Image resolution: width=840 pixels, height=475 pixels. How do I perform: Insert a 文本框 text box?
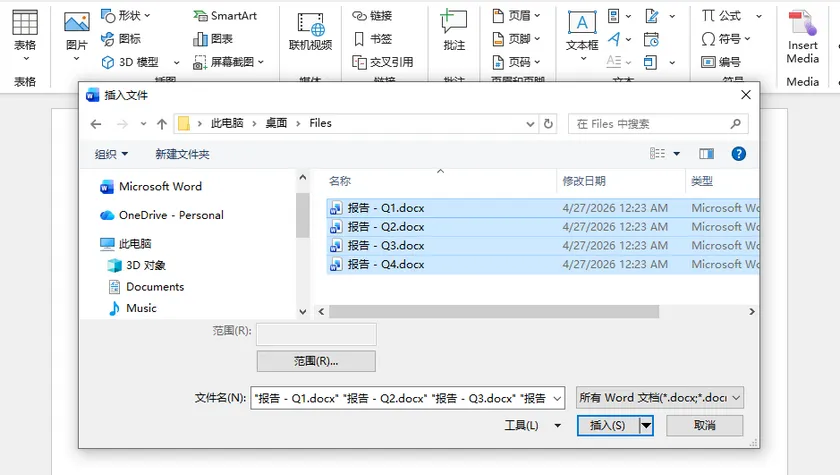coord(582,35)
